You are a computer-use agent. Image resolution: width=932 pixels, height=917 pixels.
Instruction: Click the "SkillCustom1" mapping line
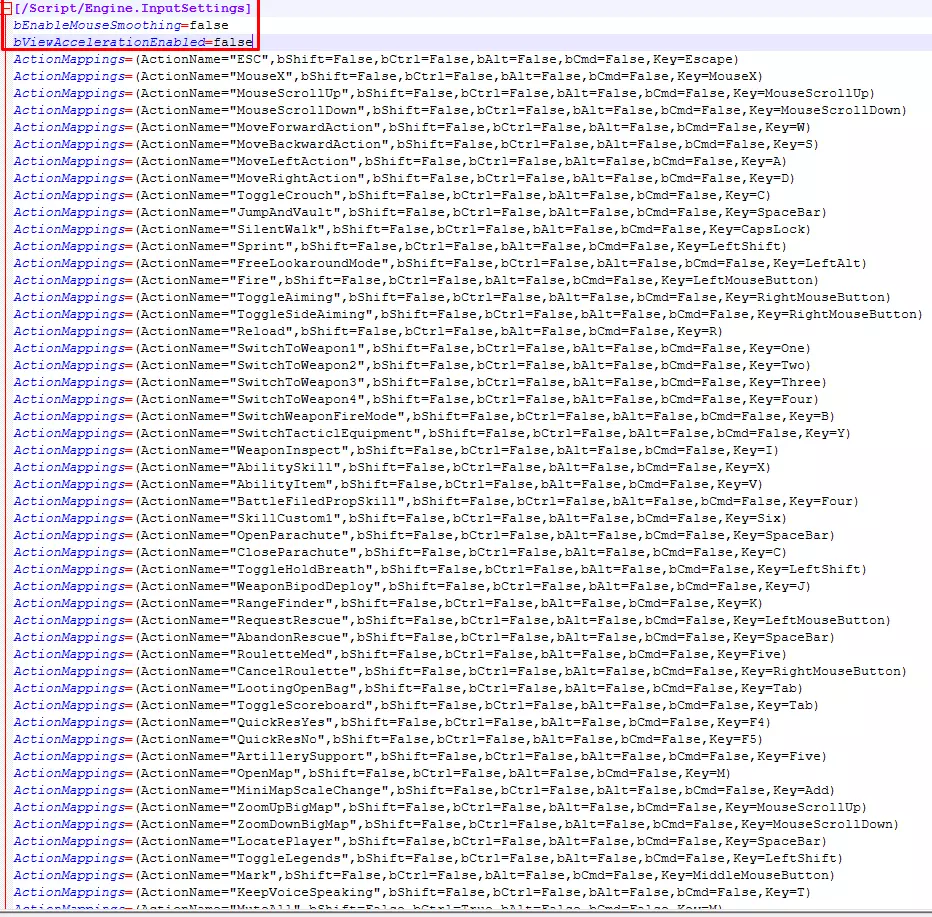point(400,518)
